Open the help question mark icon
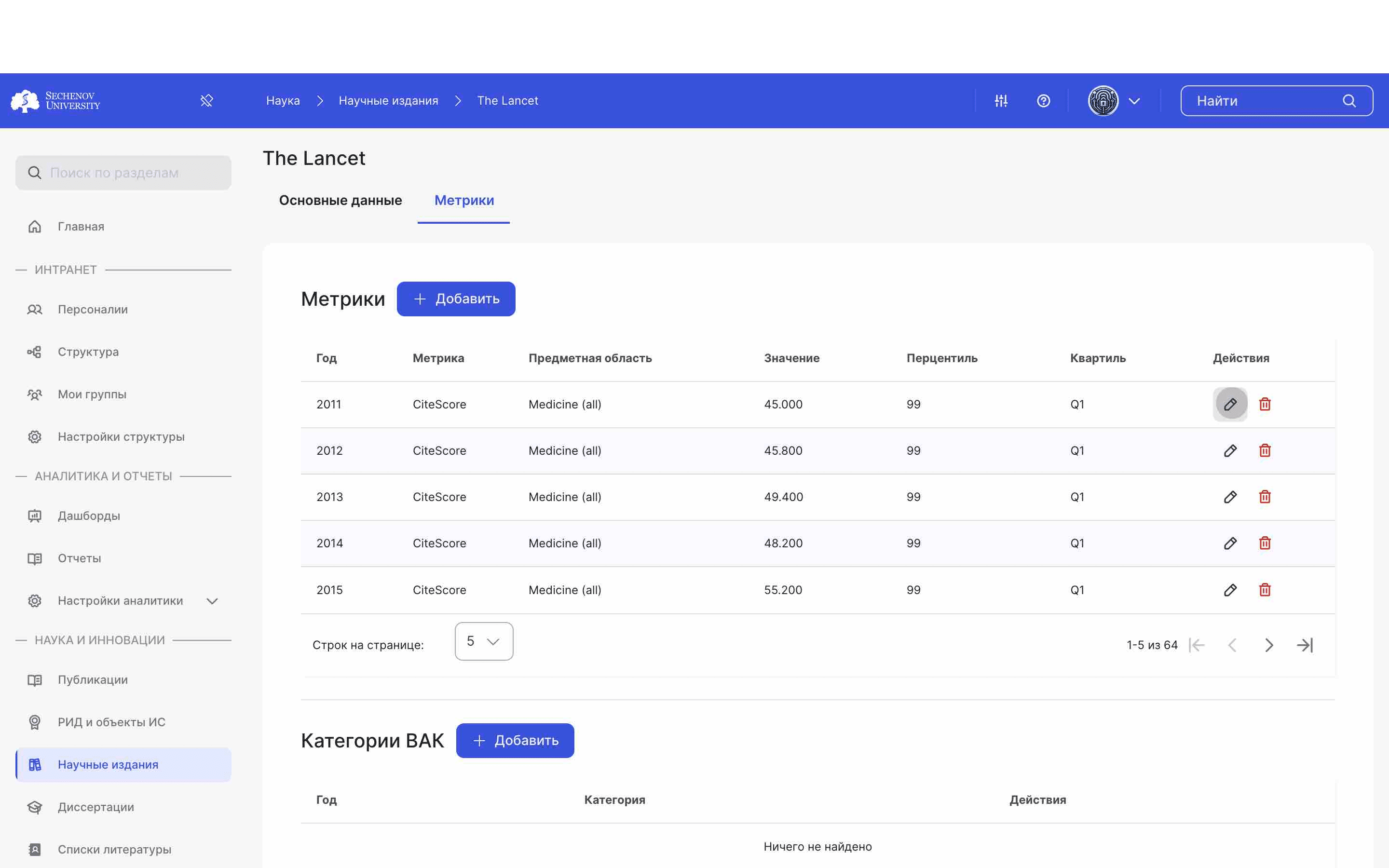Viewport: 1389px width, 868px height. 1044,101
